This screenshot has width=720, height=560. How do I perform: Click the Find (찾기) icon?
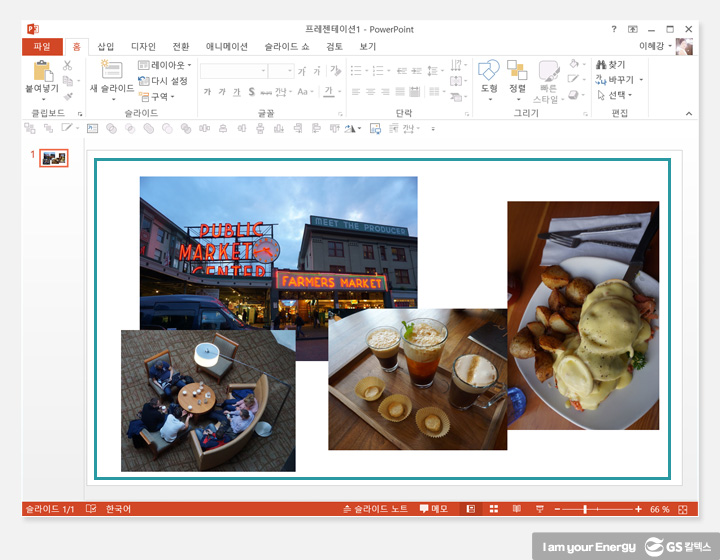(x=610, y=65)
